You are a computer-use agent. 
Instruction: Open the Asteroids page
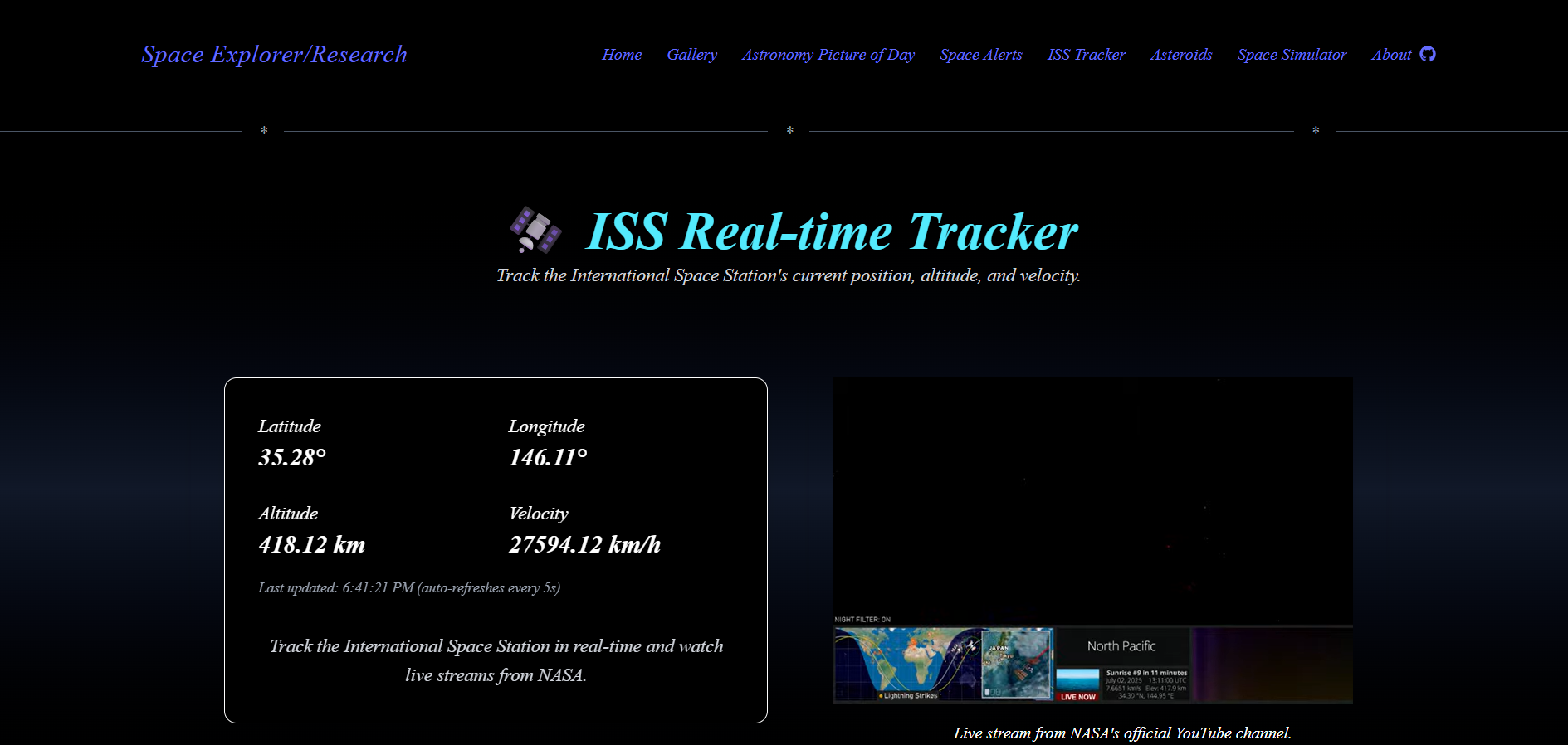1181,55
